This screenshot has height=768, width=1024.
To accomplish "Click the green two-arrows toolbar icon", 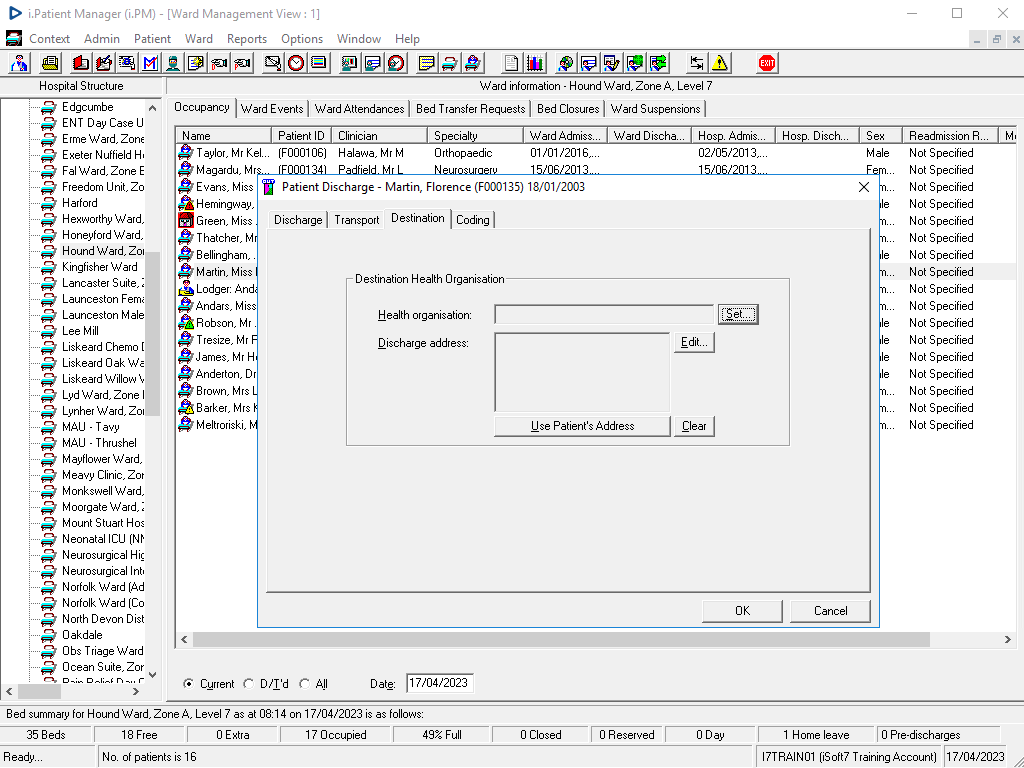I will pos(658,63).
